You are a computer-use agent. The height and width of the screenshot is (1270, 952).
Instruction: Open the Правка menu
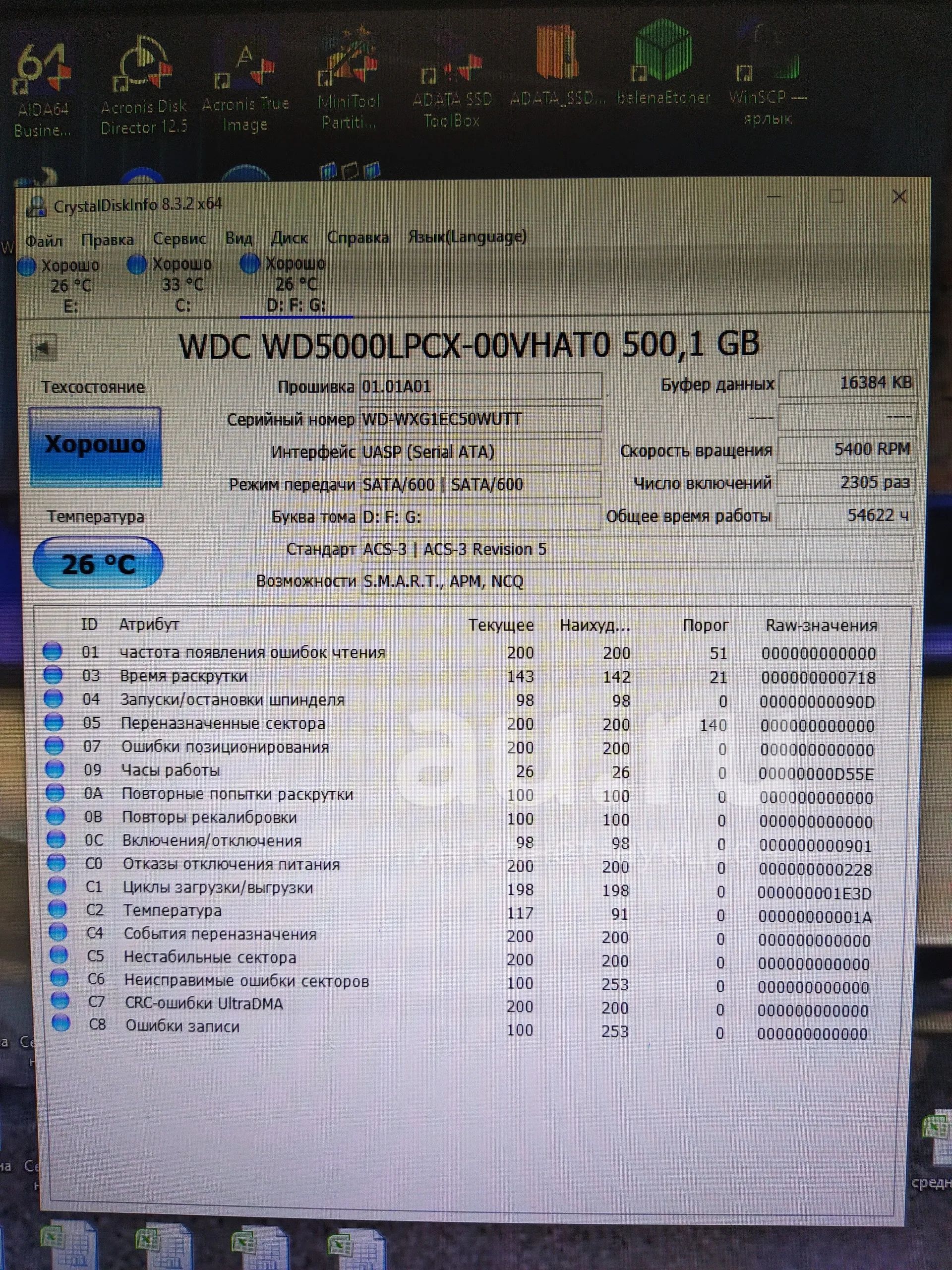[x=107, y=240]
